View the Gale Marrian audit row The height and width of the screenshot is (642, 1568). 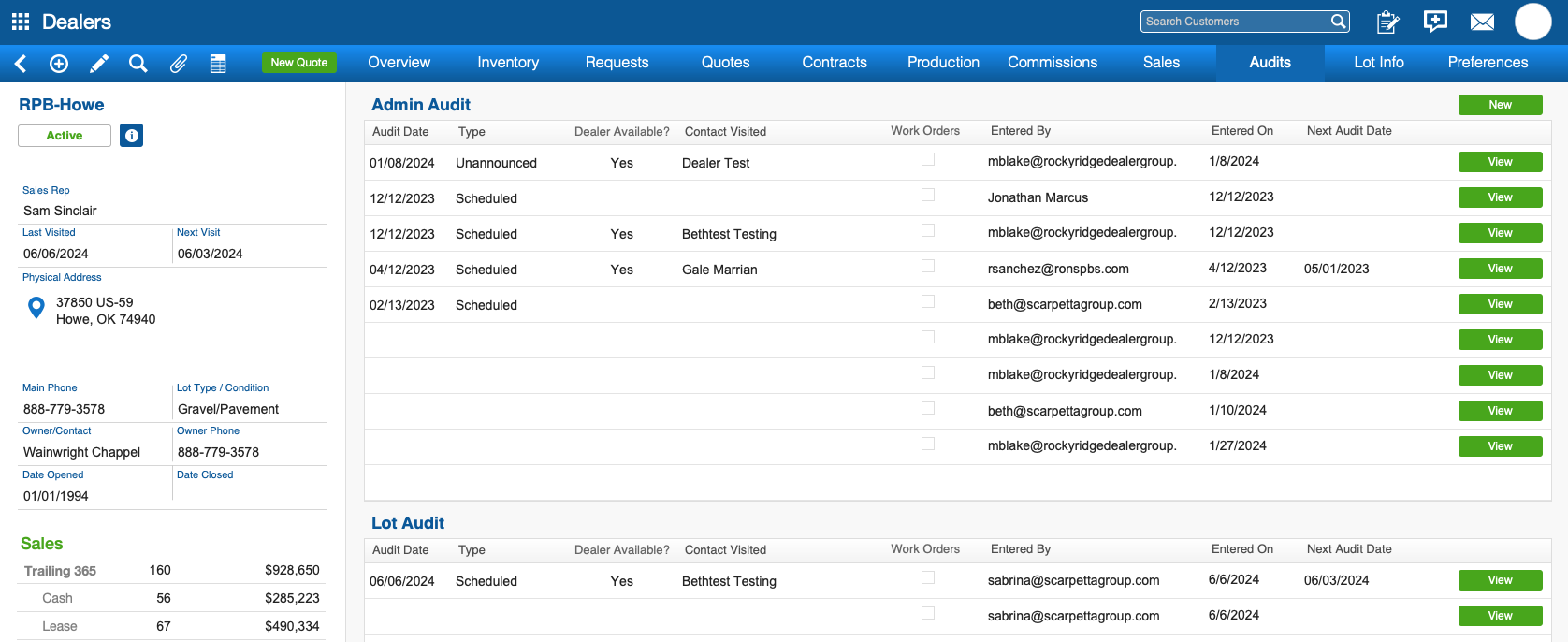tap(1500, 269)
